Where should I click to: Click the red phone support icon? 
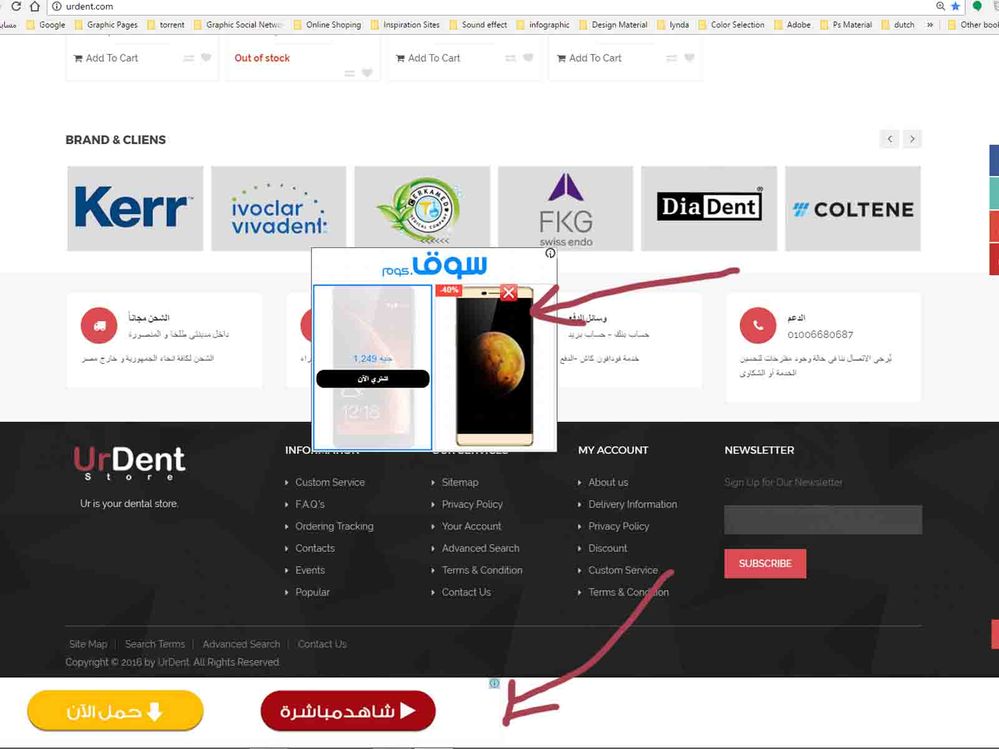[x=757, y=325]
